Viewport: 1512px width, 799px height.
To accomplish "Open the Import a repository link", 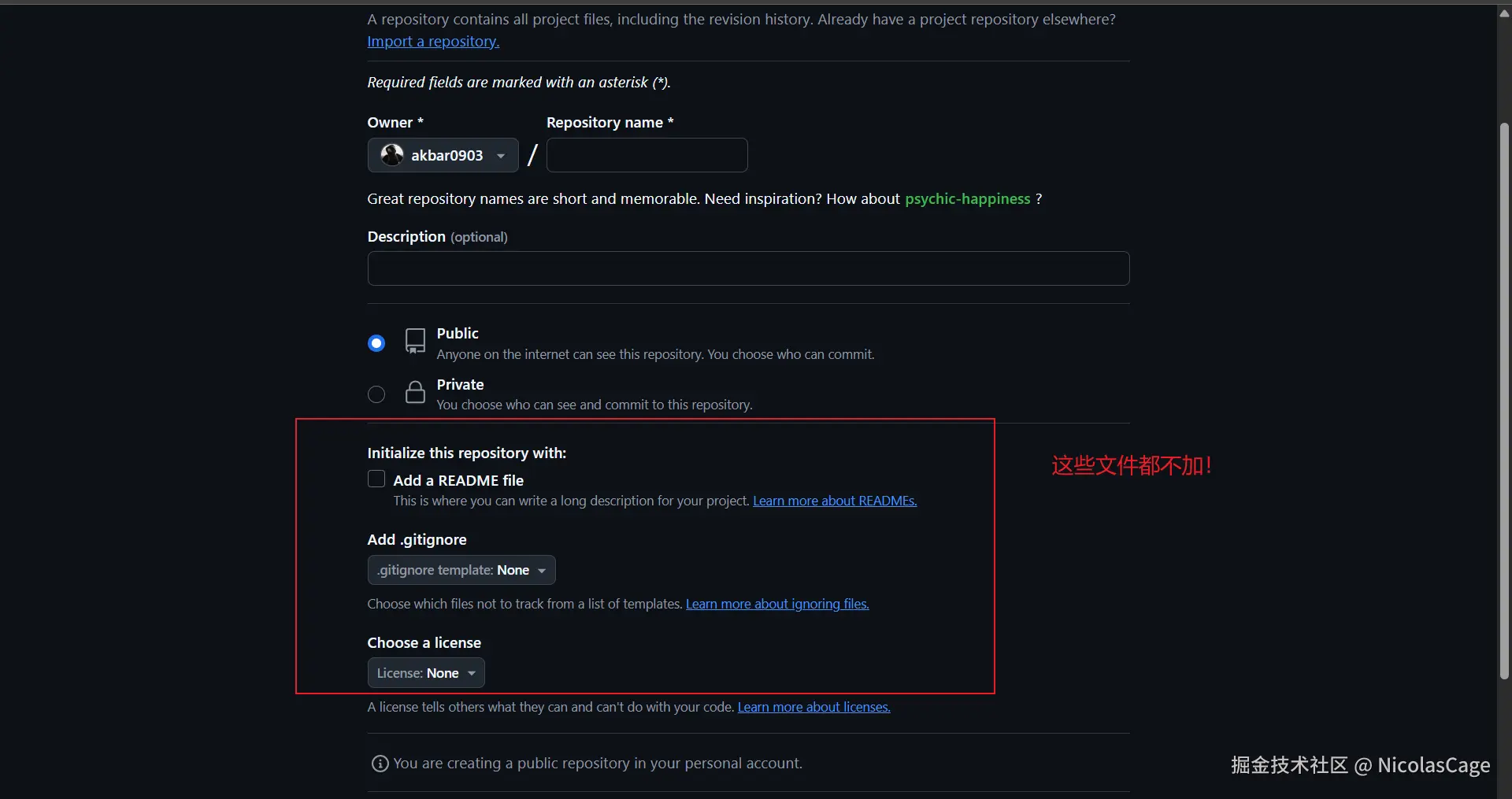I will click(x=433, y=42).
